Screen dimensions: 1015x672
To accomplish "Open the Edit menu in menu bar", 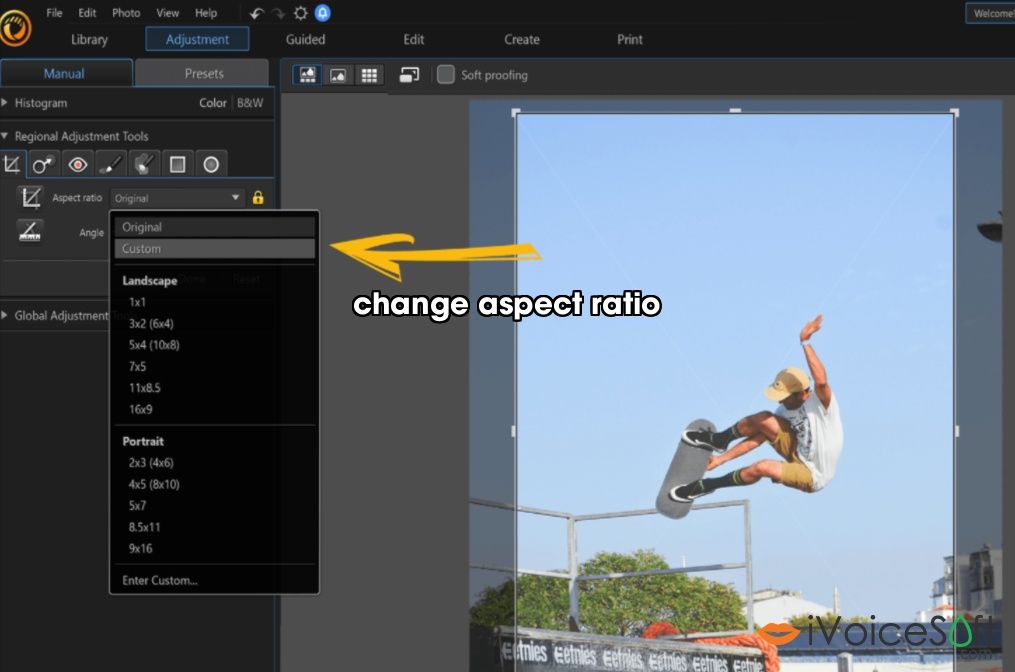I will click(87, 13).
